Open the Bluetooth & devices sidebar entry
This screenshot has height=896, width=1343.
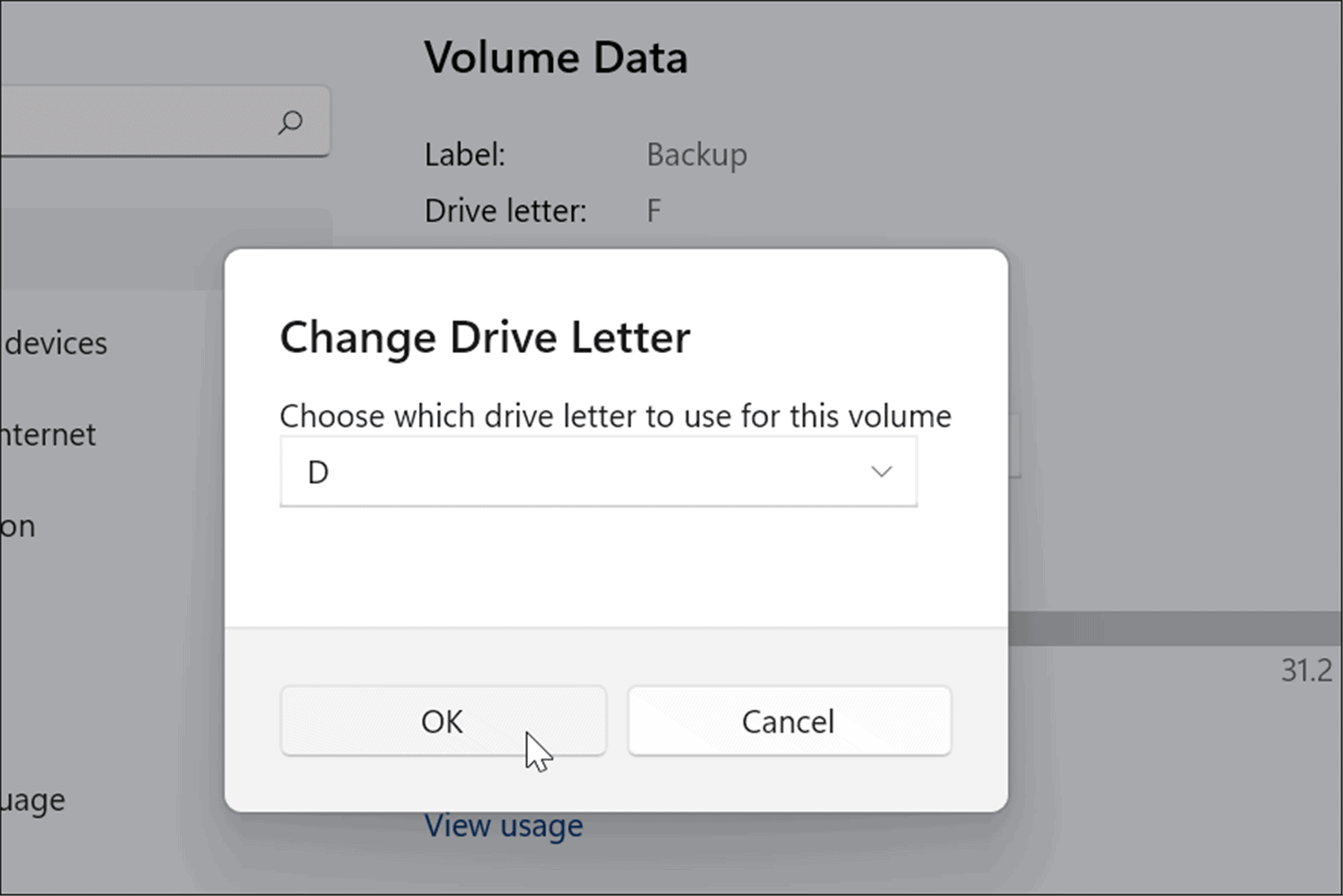coord(55,342)
